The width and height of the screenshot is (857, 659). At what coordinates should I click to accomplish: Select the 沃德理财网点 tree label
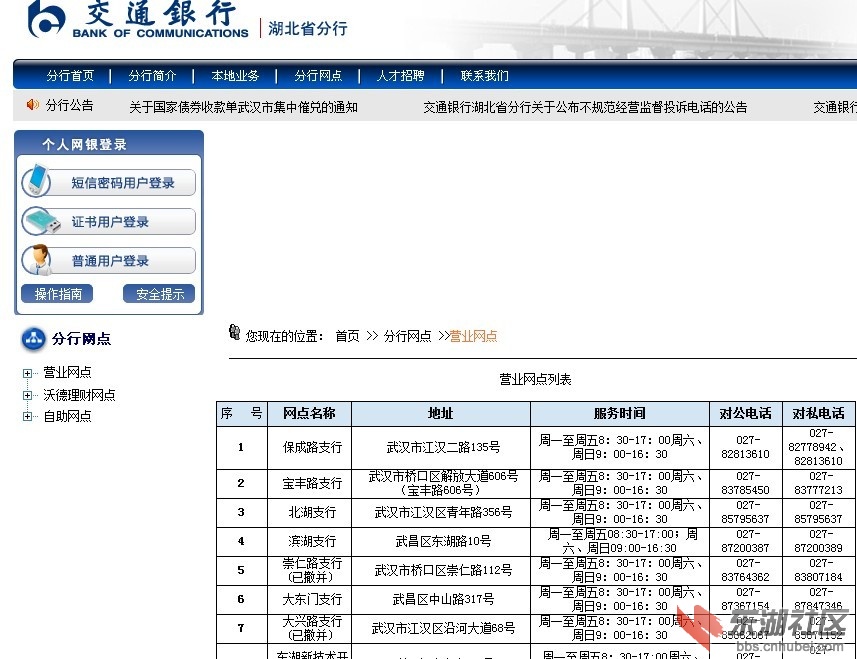[79, 395]
